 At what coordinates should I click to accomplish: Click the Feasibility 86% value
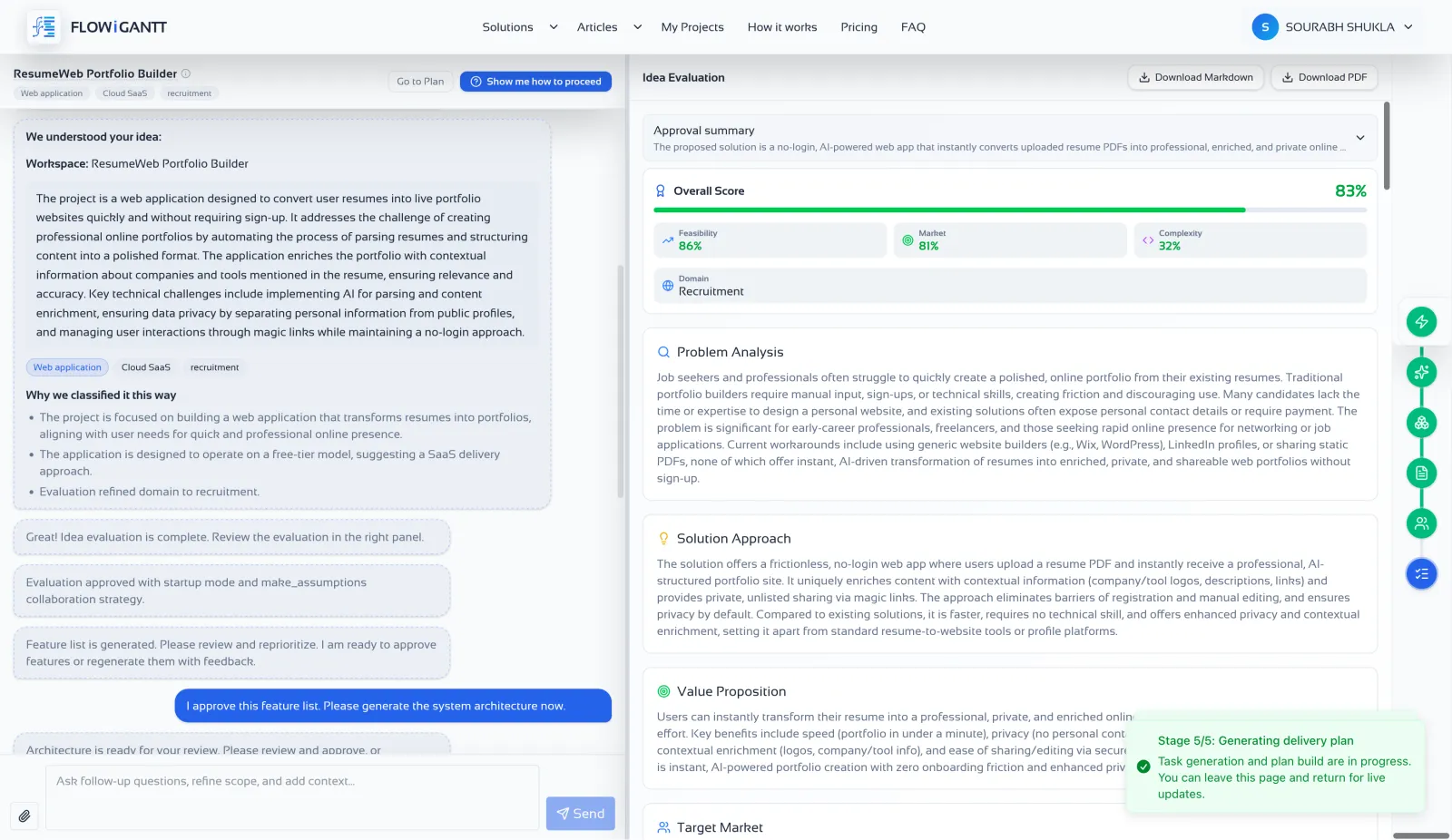690,246
